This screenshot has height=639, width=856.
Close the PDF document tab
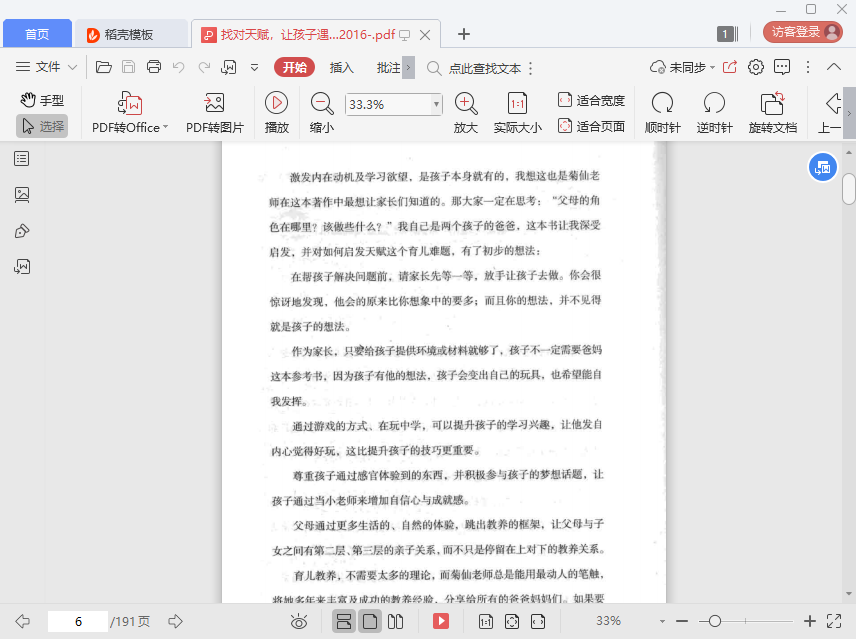point(425,35)
